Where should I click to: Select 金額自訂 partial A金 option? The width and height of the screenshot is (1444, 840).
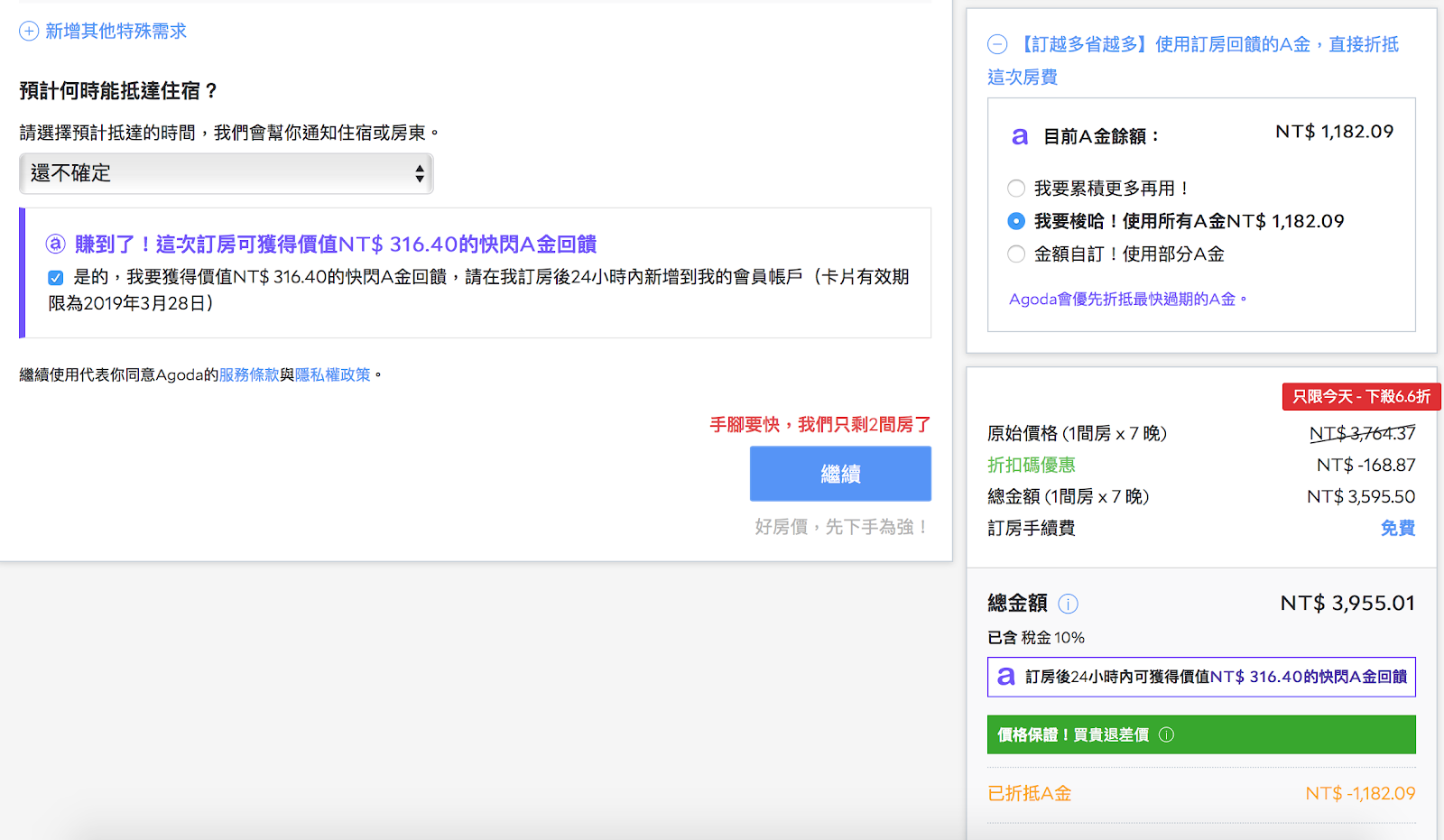(1016, 254)
